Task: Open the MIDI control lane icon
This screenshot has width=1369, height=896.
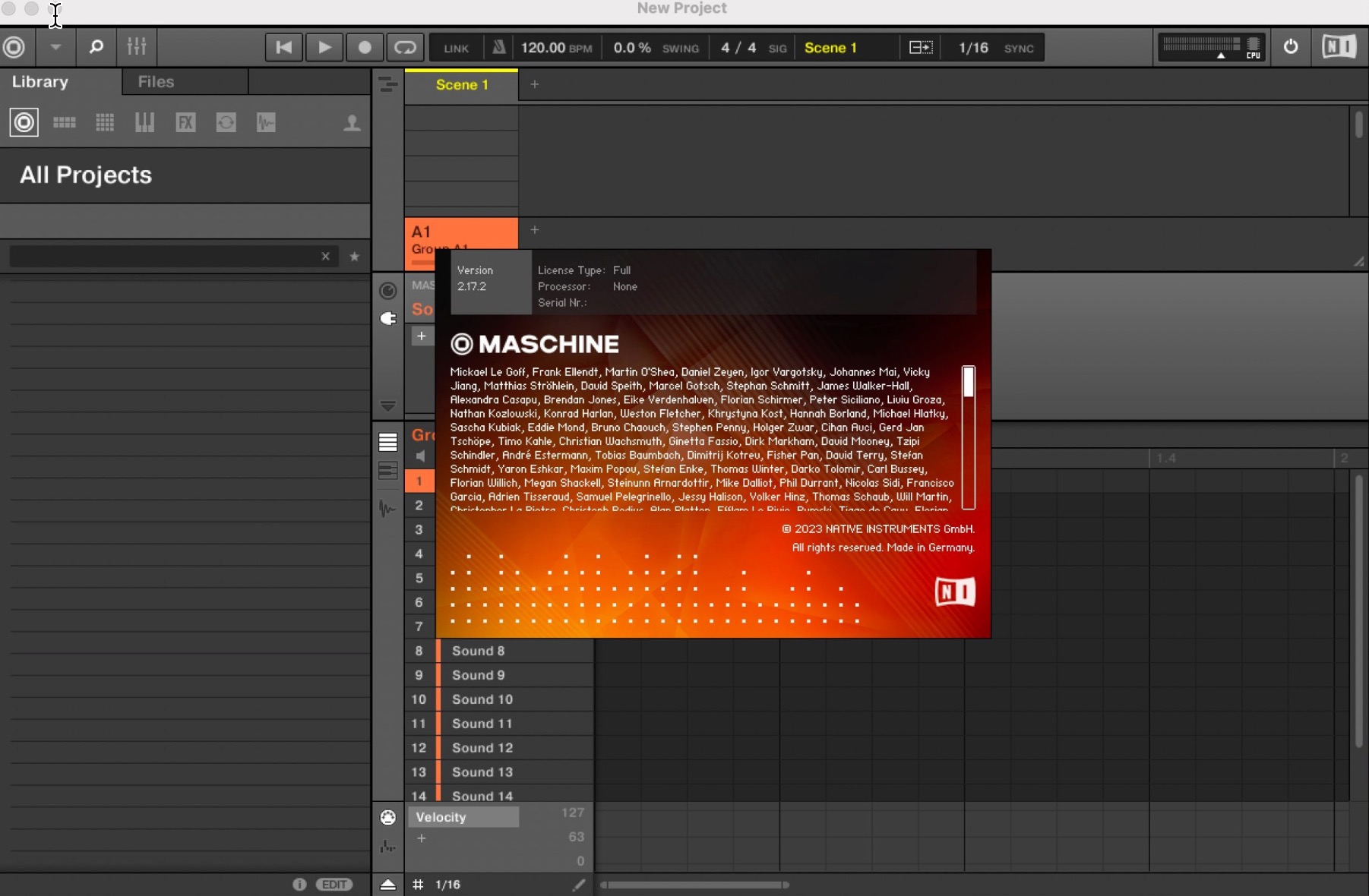Action: click(387, 817)
